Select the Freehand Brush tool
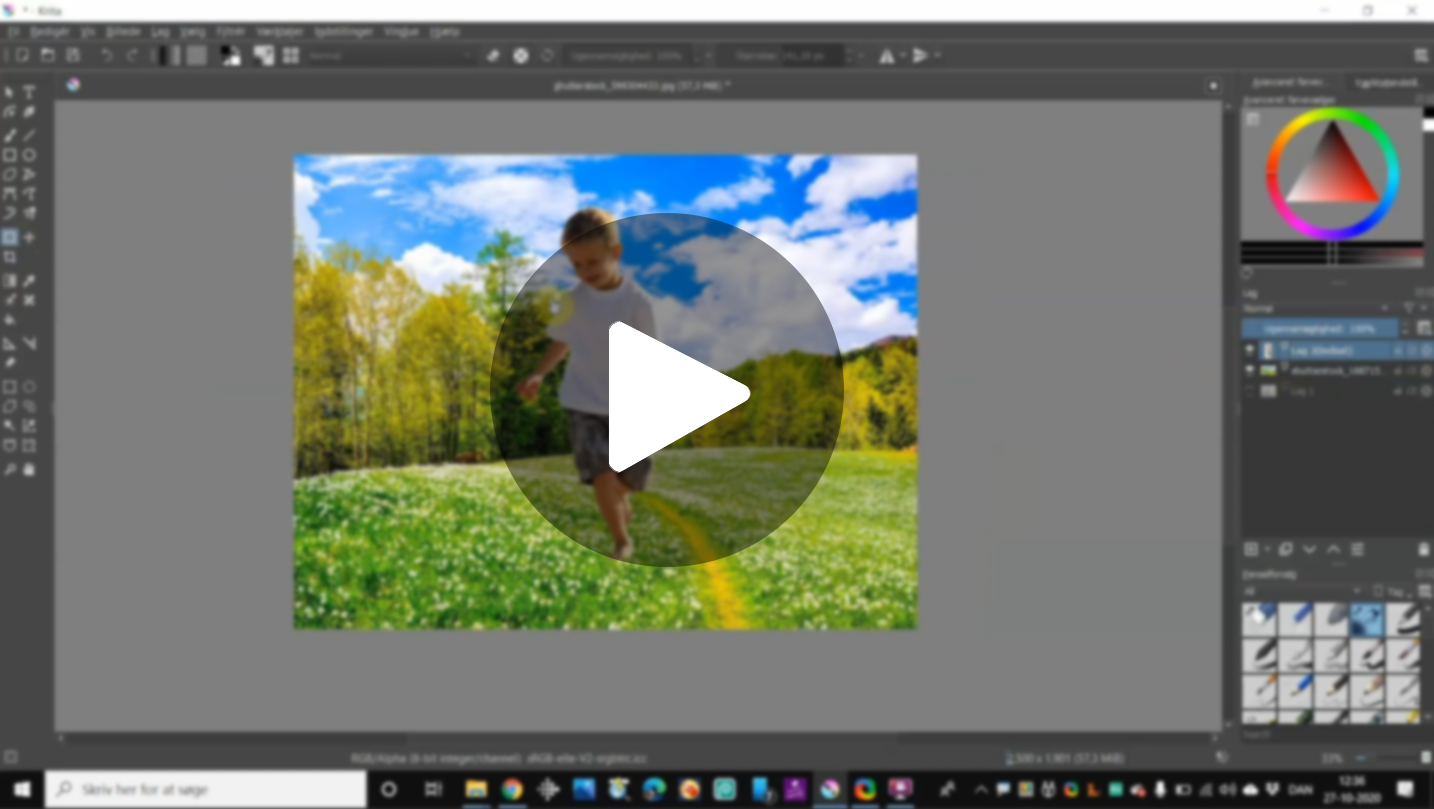 [10, 135]
